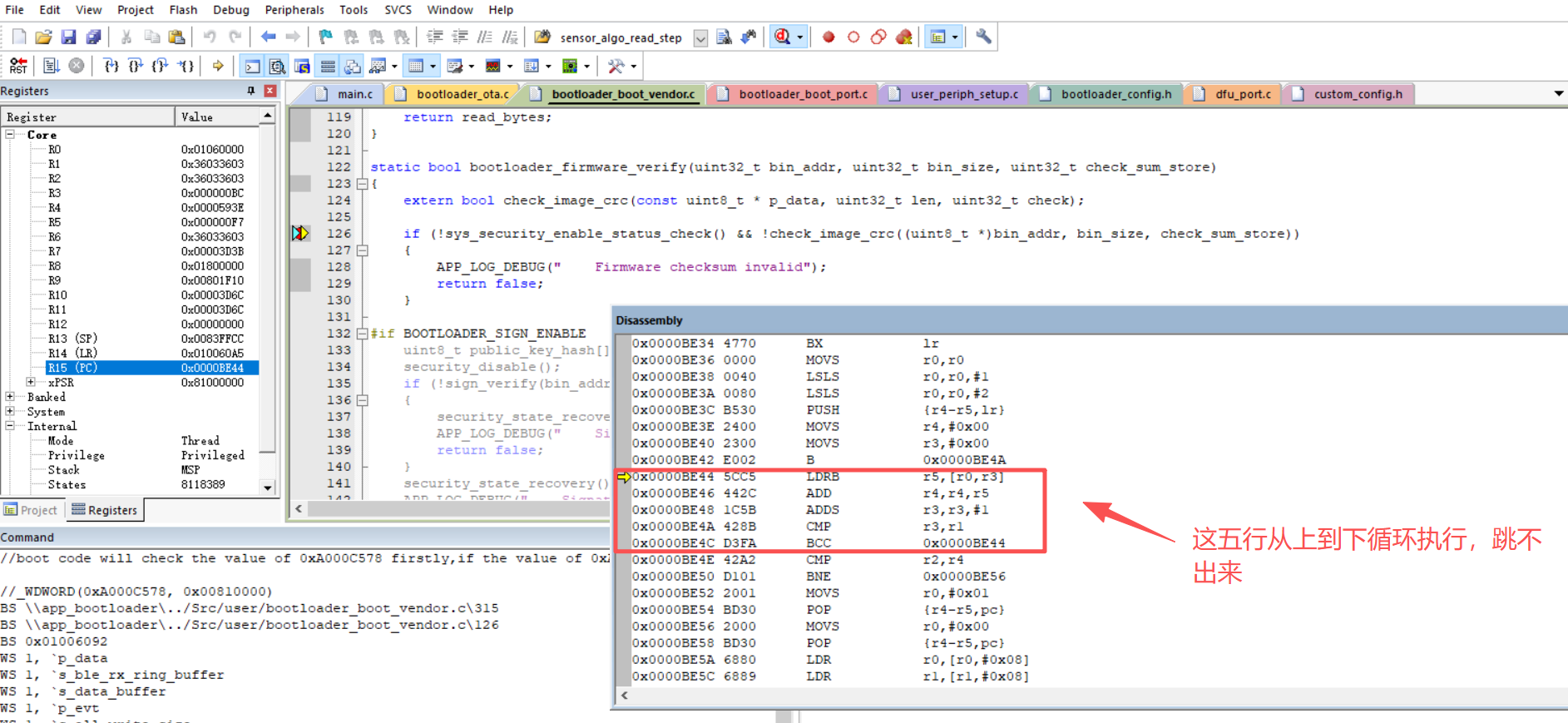
Task: Click the Step Into debug icon
Action: [111, 66]
